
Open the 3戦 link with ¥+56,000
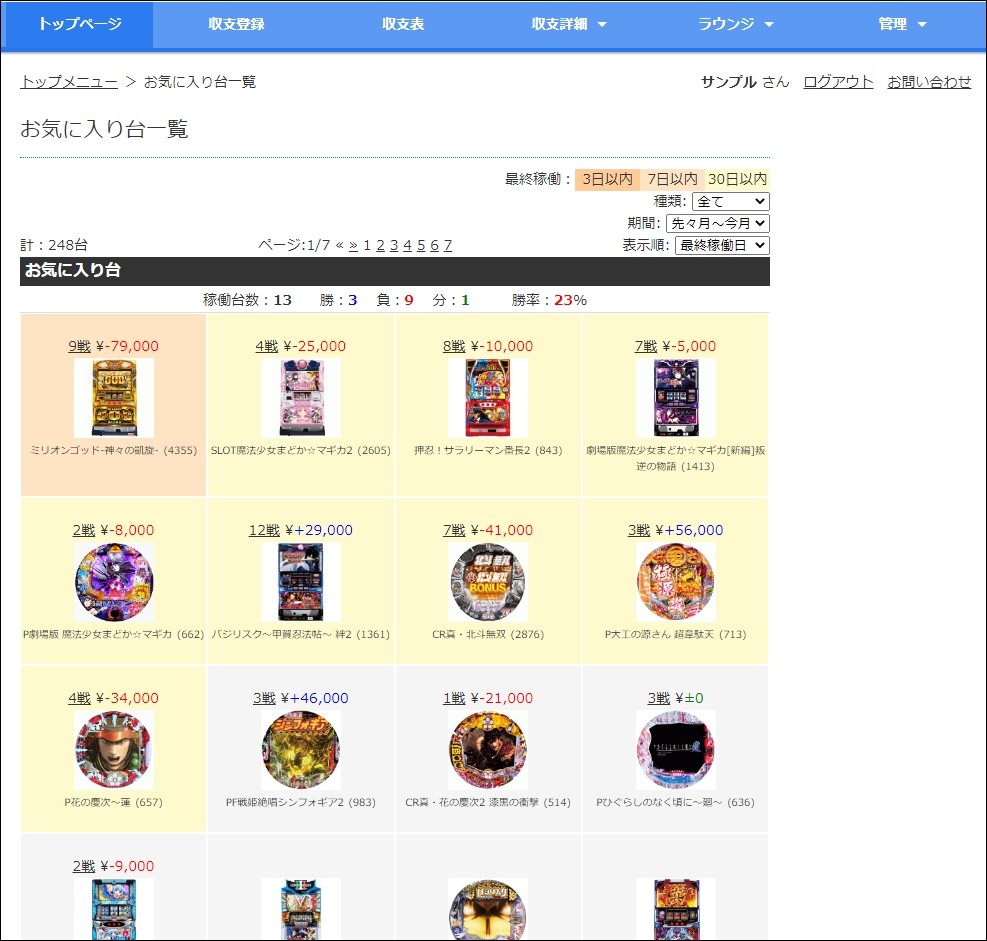coord(639,531)
